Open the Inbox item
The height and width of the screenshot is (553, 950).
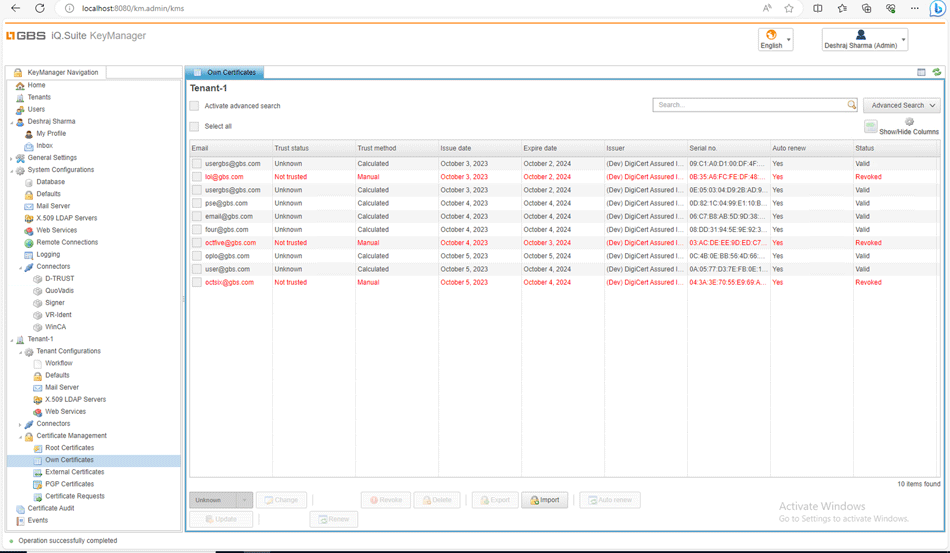tap(44, 146)
